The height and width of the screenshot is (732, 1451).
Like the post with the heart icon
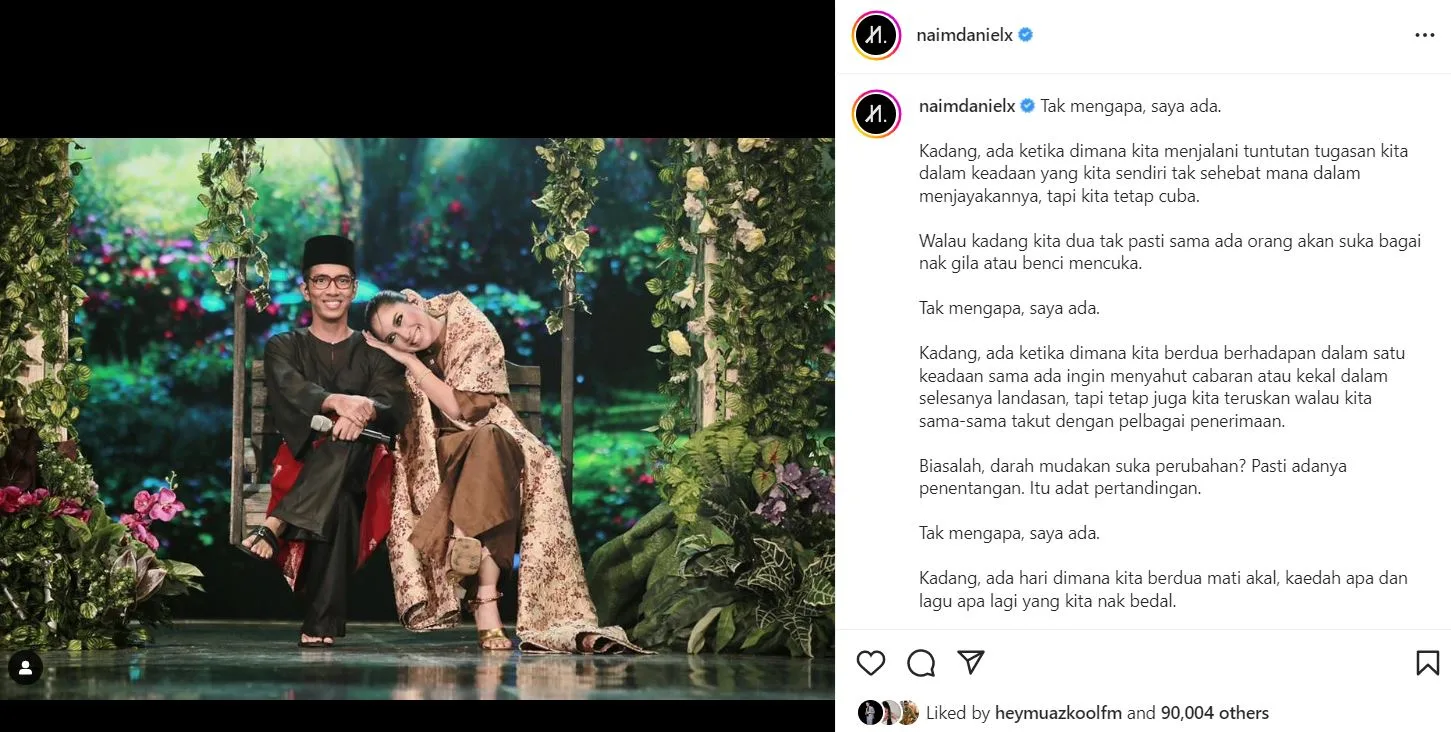(x=871, y=663)
